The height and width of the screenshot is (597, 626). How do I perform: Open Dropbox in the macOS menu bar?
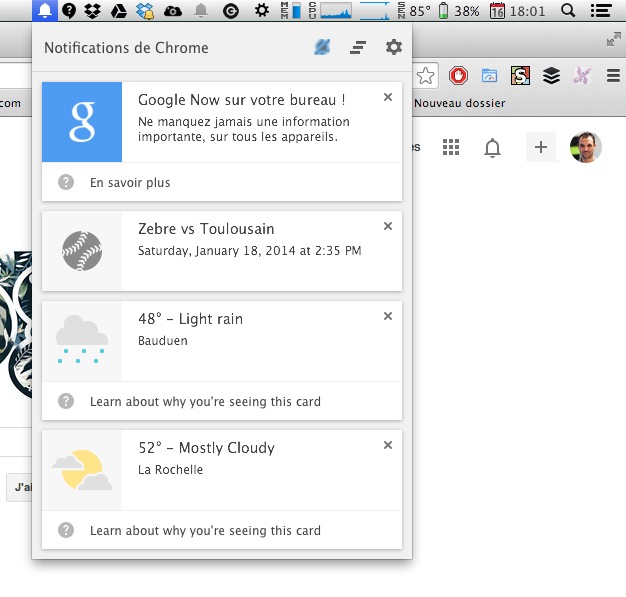(x=93, y=11)
